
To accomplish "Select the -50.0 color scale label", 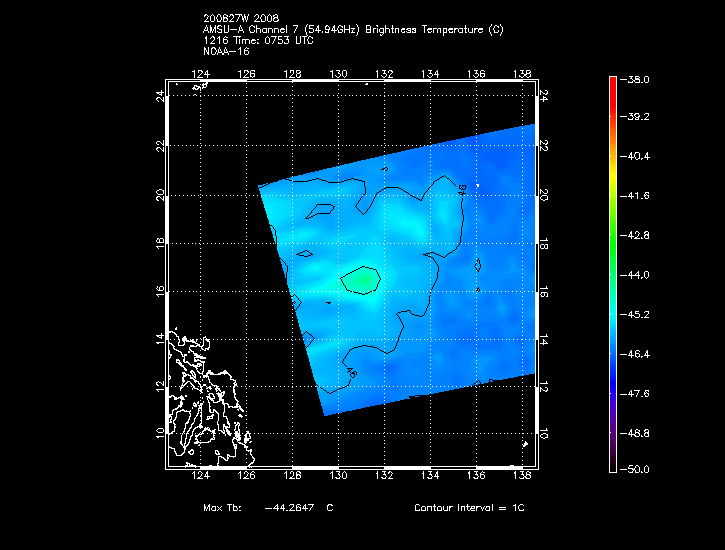I will tap(638, 469).
